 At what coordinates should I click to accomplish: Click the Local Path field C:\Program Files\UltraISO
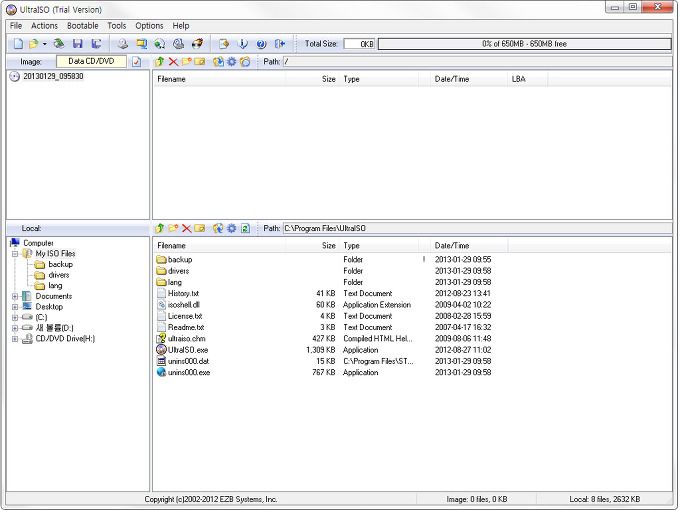click(x=477, y=228)
